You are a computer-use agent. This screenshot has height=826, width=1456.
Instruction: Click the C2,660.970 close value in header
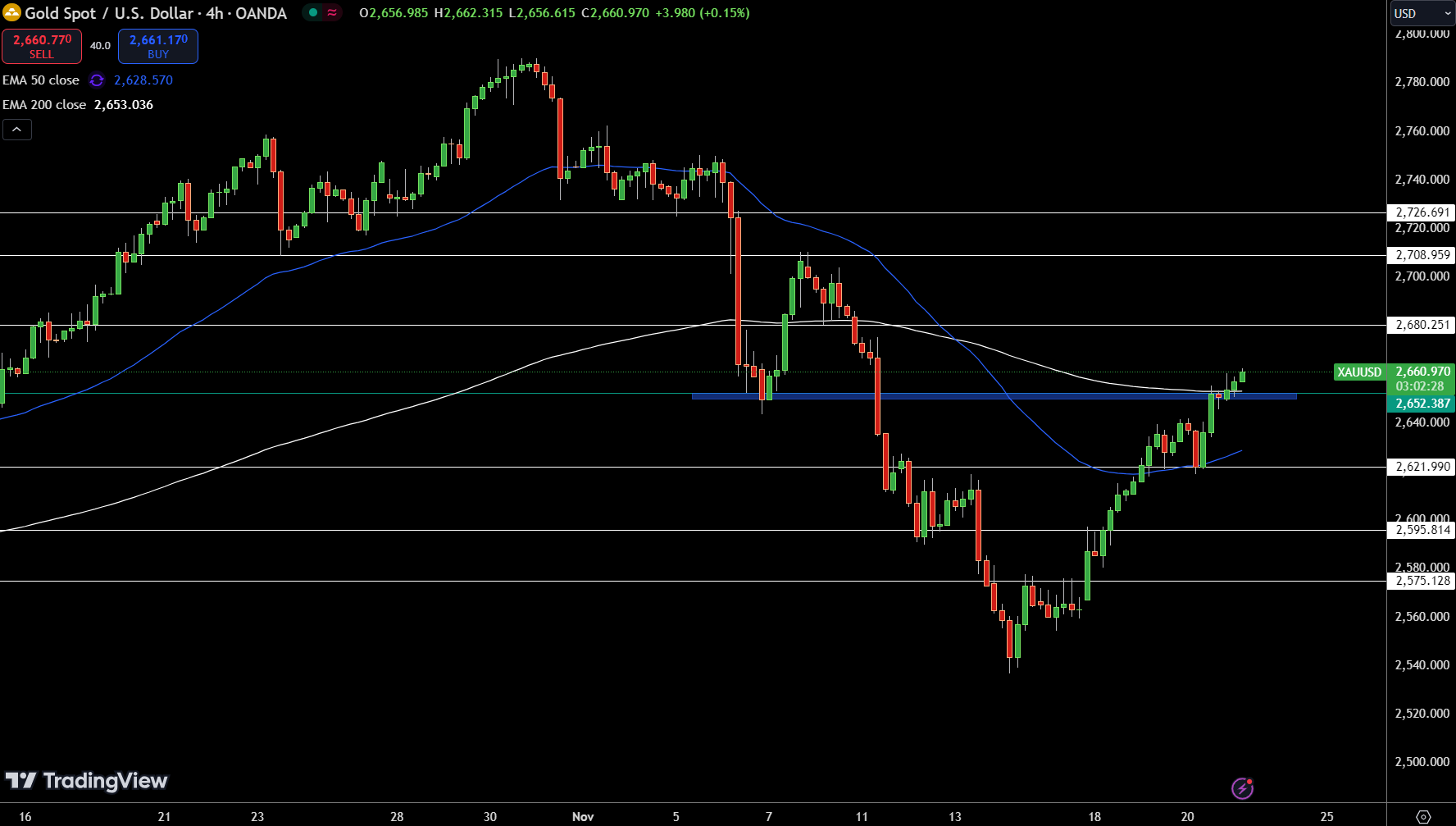pos(616,13)
